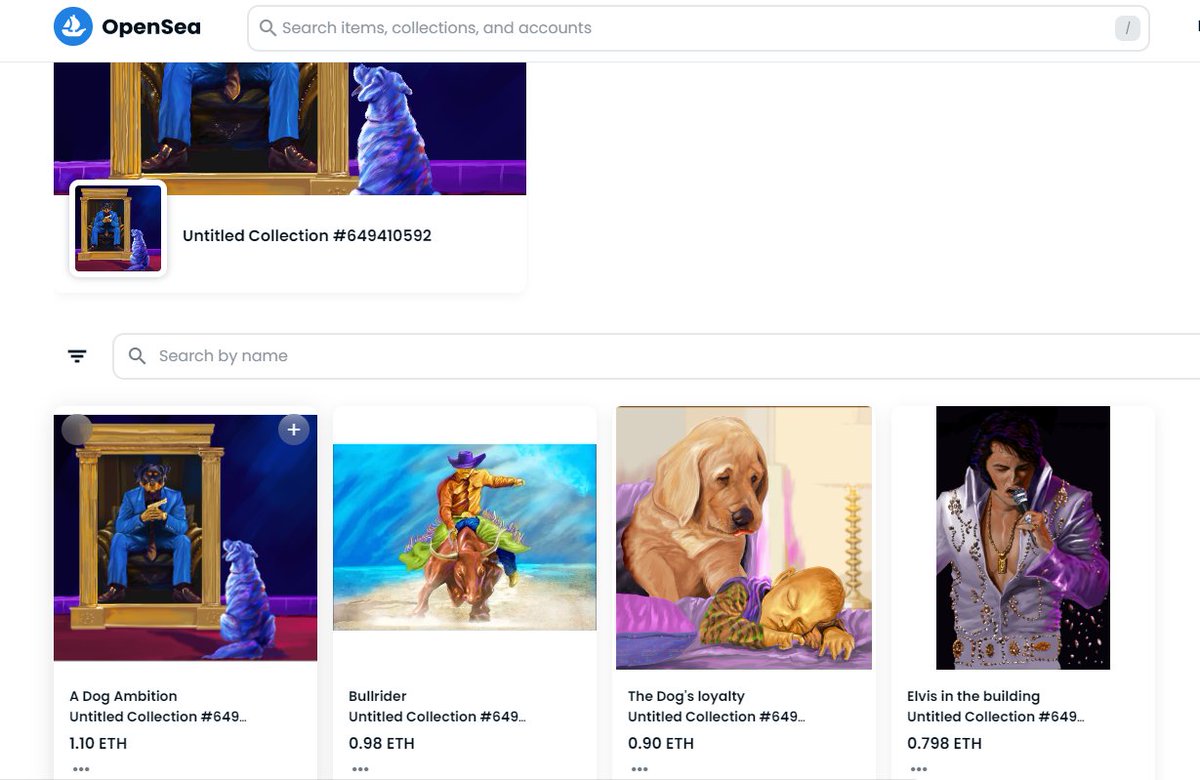Click the plus add-to-cart icon on A Dog Ambition
The height and width of the screenshot is (780, 1200).
point(293,429)
